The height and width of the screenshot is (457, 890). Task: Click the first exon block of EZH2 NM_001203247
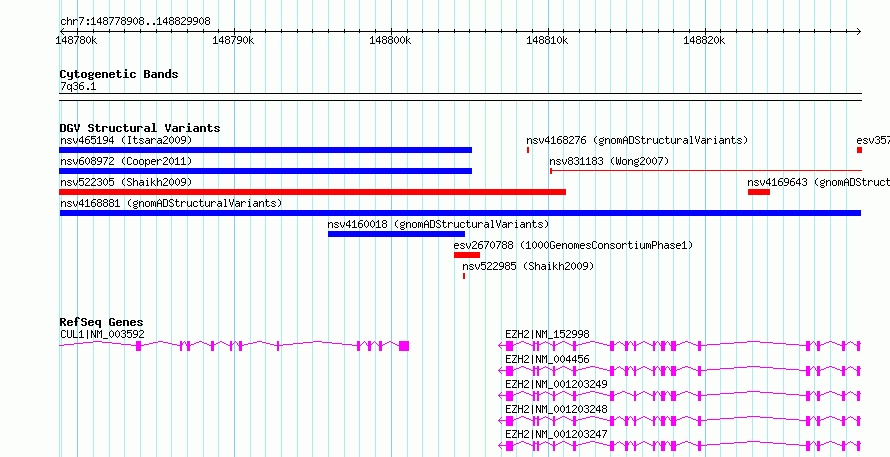(509, 446)
